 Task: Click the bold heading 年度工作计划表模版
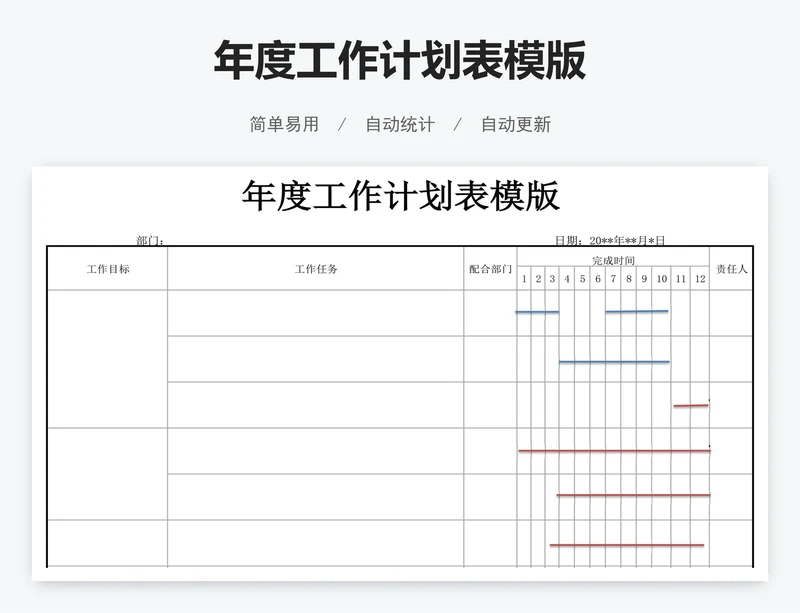pyautogui.click(x=399, y=61)
